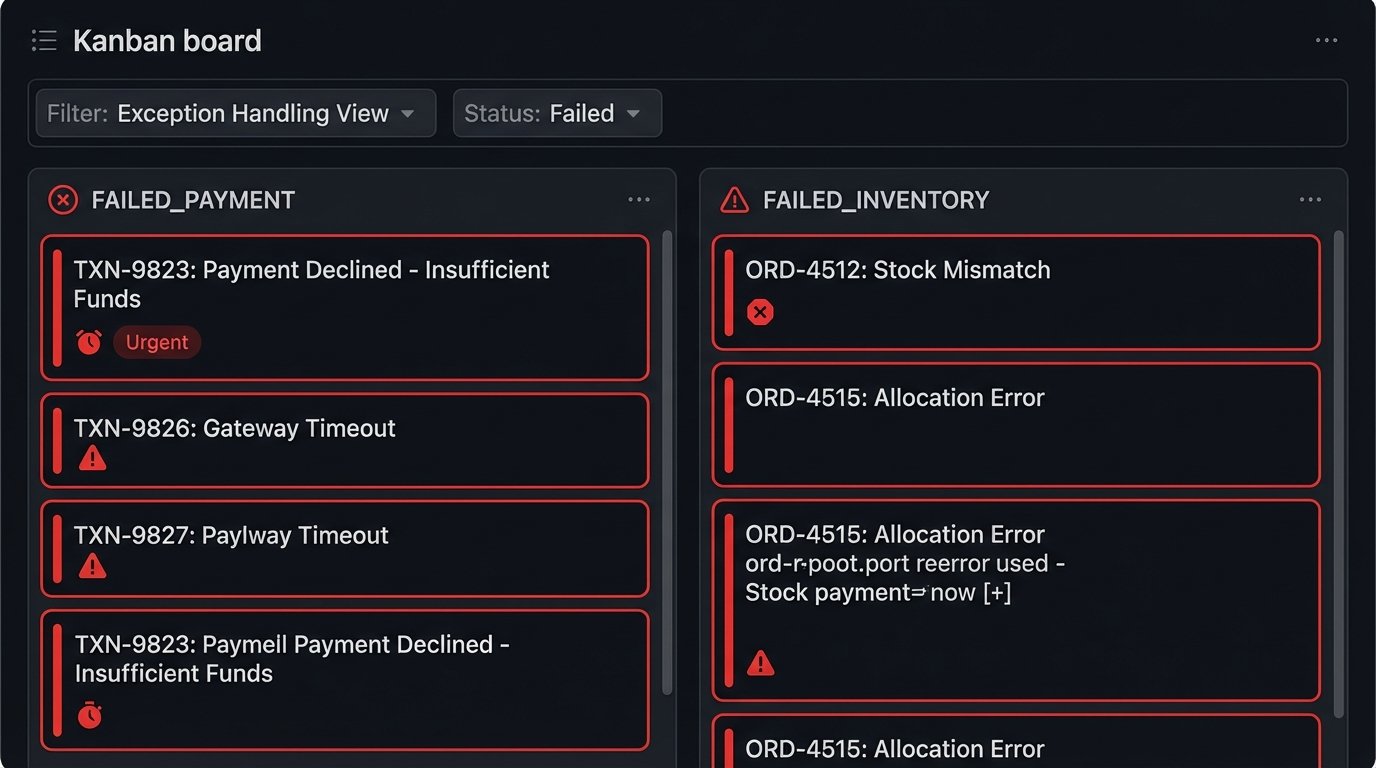1376x768 pixels.
Task: Click the Kanban board title
Action: tap(167, 40)
